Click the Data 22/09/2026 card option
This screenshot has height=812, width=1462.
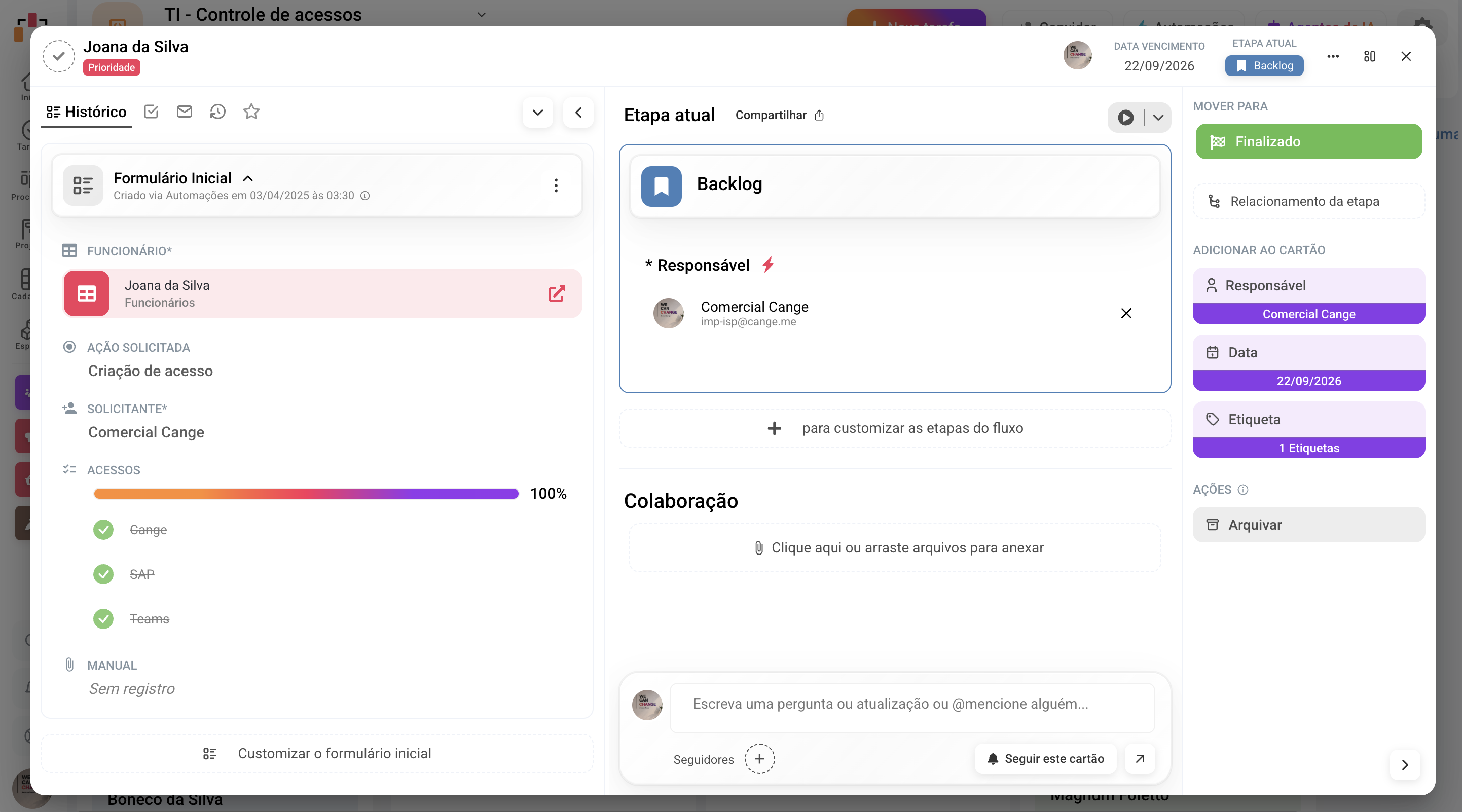1309,363
